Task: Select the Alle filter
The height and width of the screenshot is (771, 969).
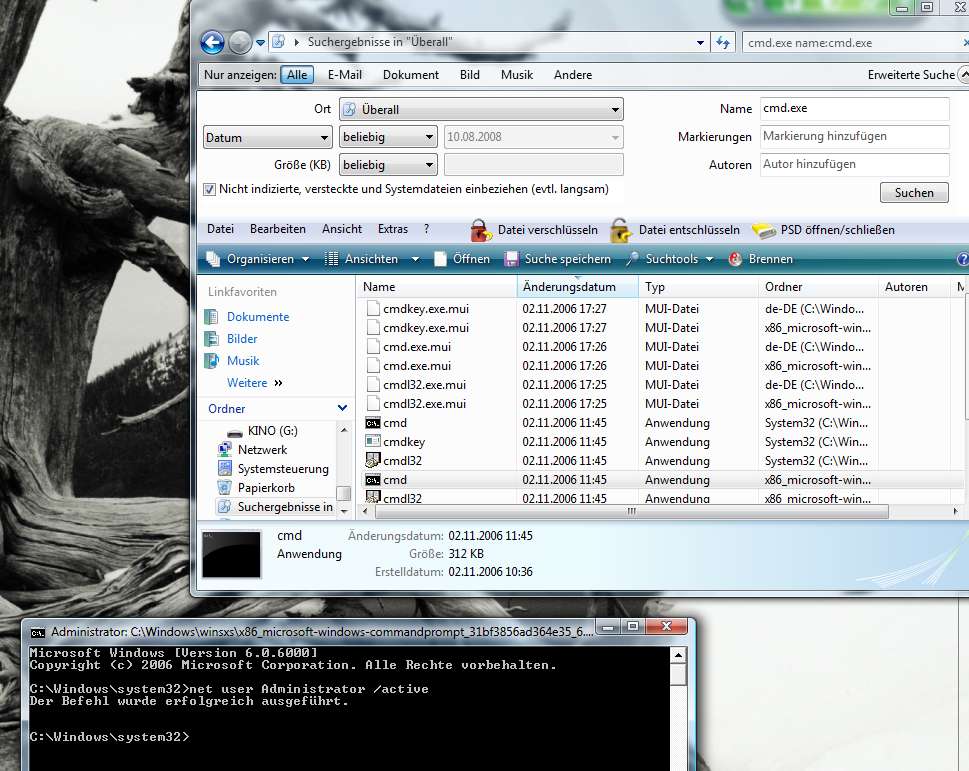Action: coord(297,75)
